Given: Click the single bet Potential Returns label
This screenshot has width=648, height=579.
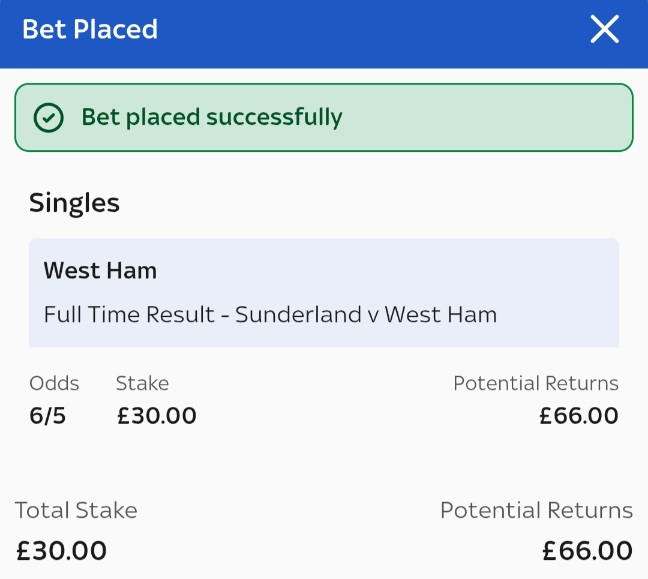Looking at the screenshot, I should pos(536,383).
